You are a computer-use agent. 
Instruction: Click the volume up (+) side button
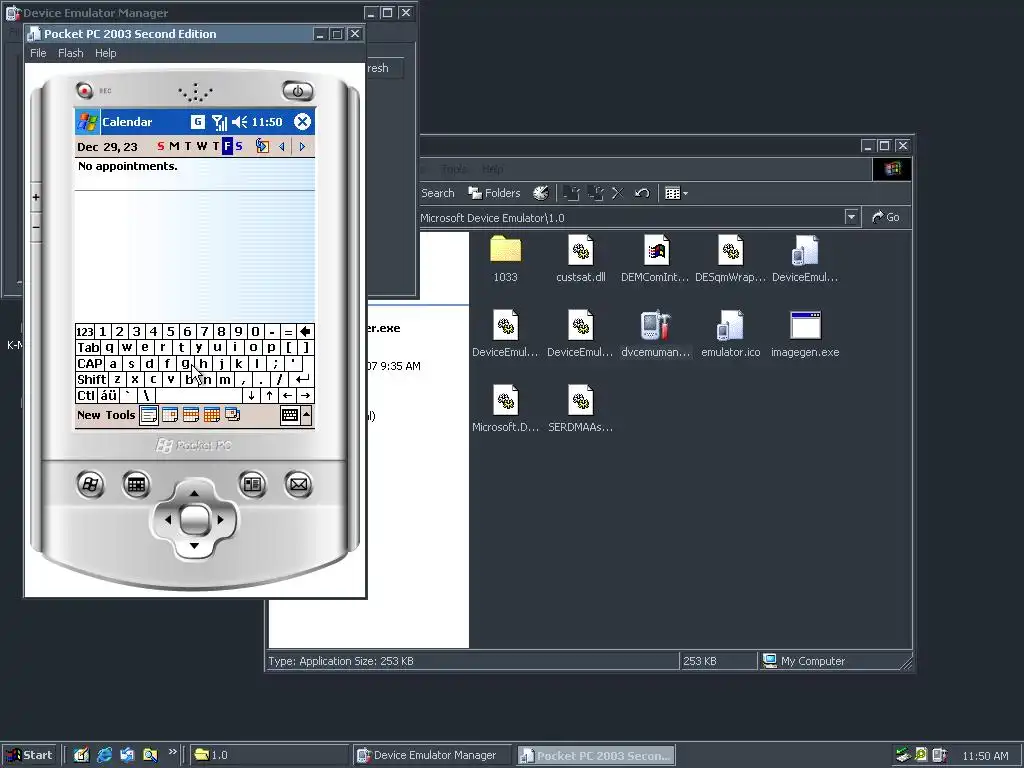point(36,197)
